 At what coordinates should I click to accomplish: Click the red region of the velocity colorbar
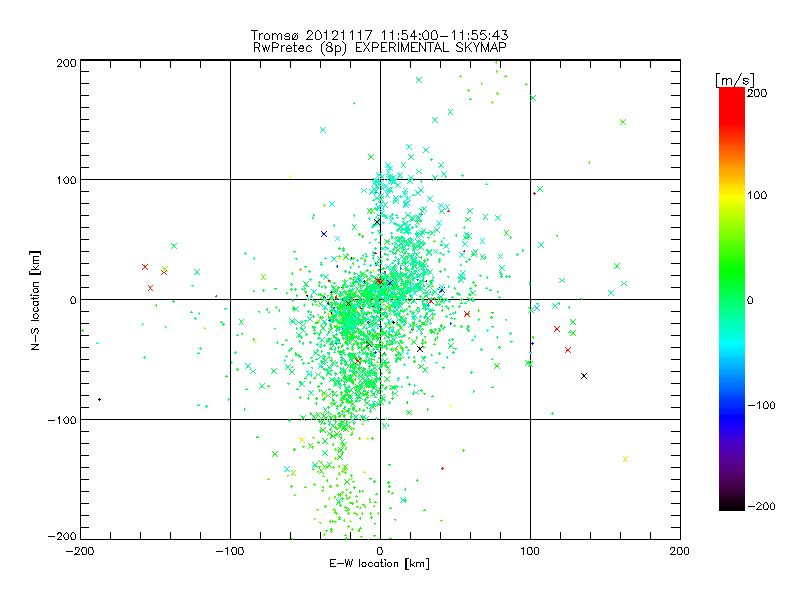[732, 105]
